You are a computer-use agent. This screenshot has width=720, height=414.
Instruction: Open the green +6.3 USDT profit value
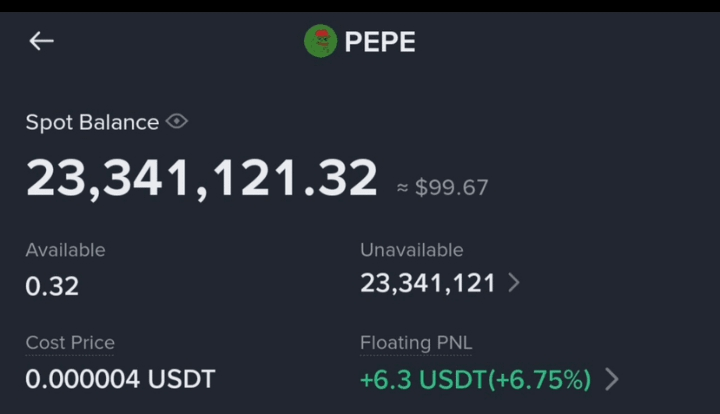point(423,380)
